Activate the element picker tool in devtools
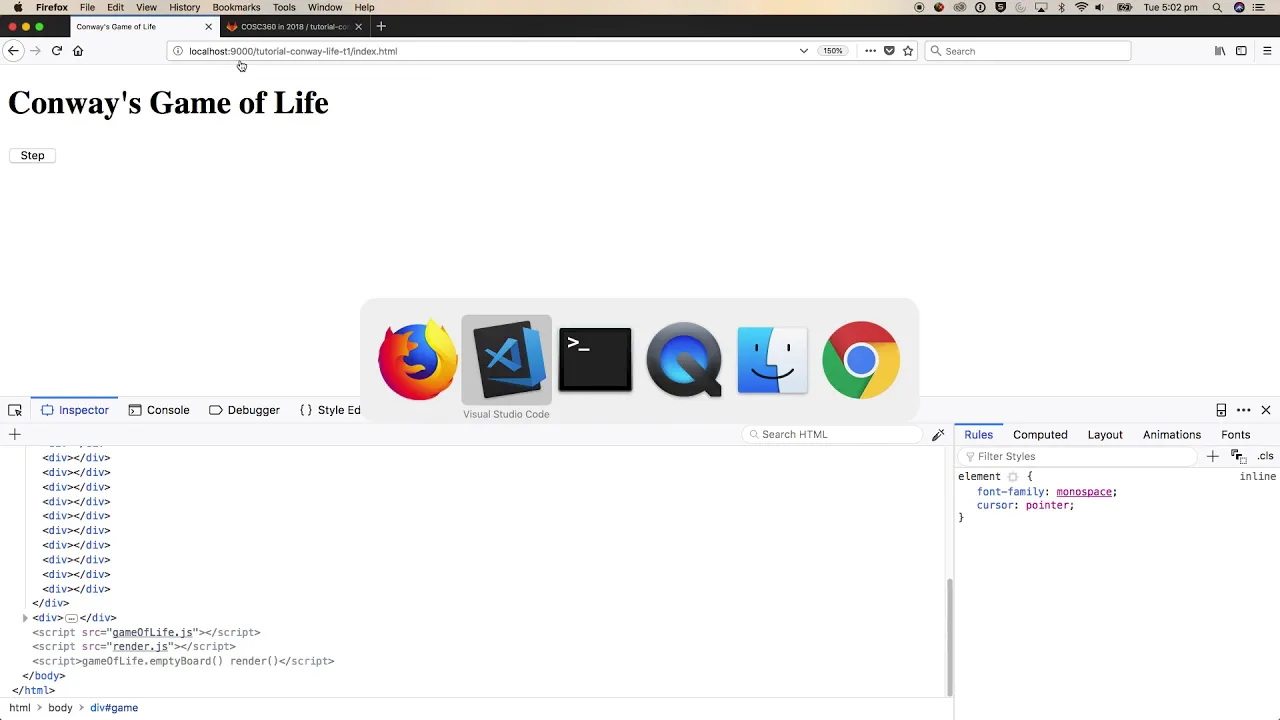1280x720 pixels. coord(15,410)
